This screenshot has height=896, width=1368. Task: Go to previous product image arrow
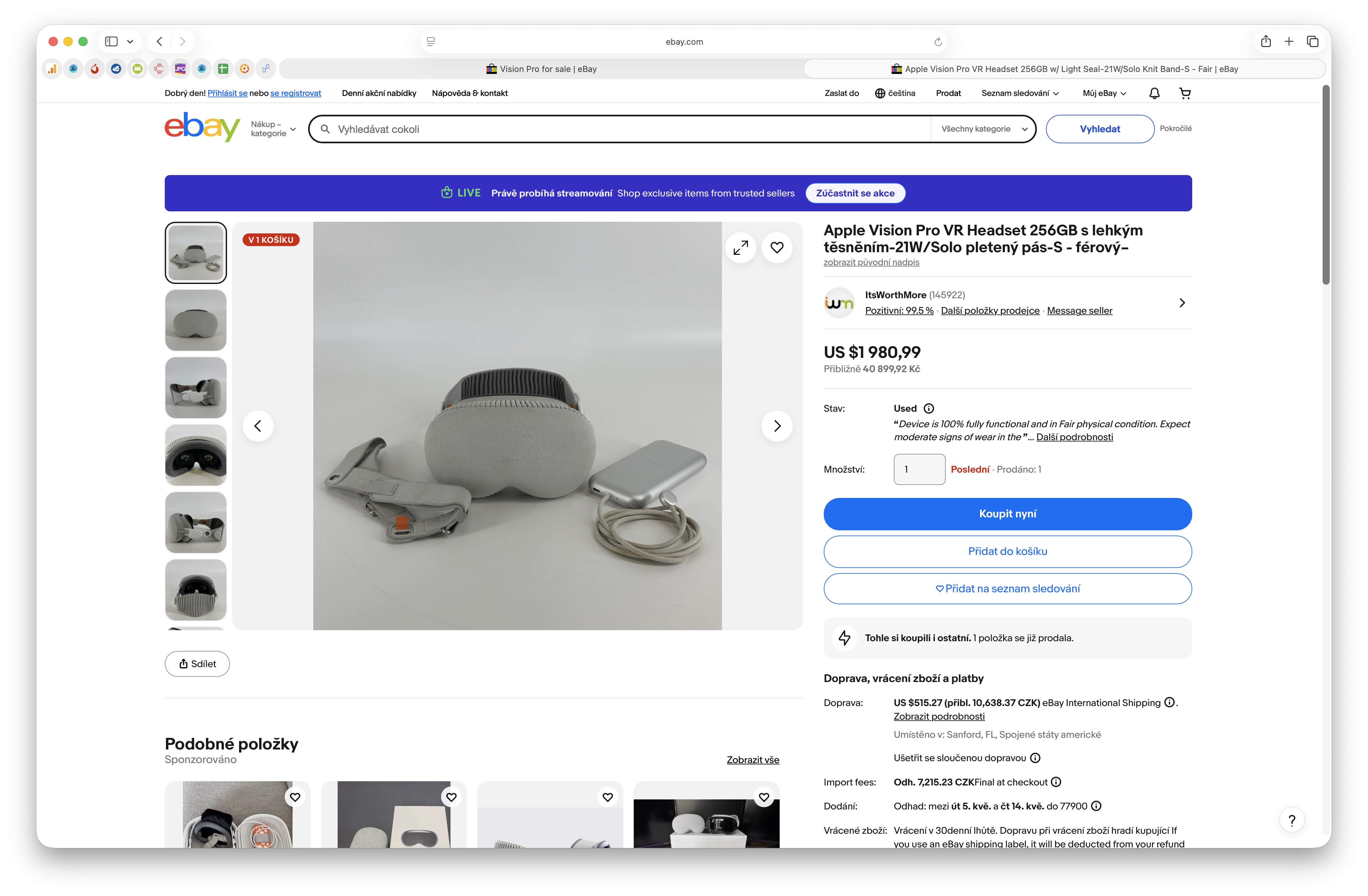[x=258, y=426]
